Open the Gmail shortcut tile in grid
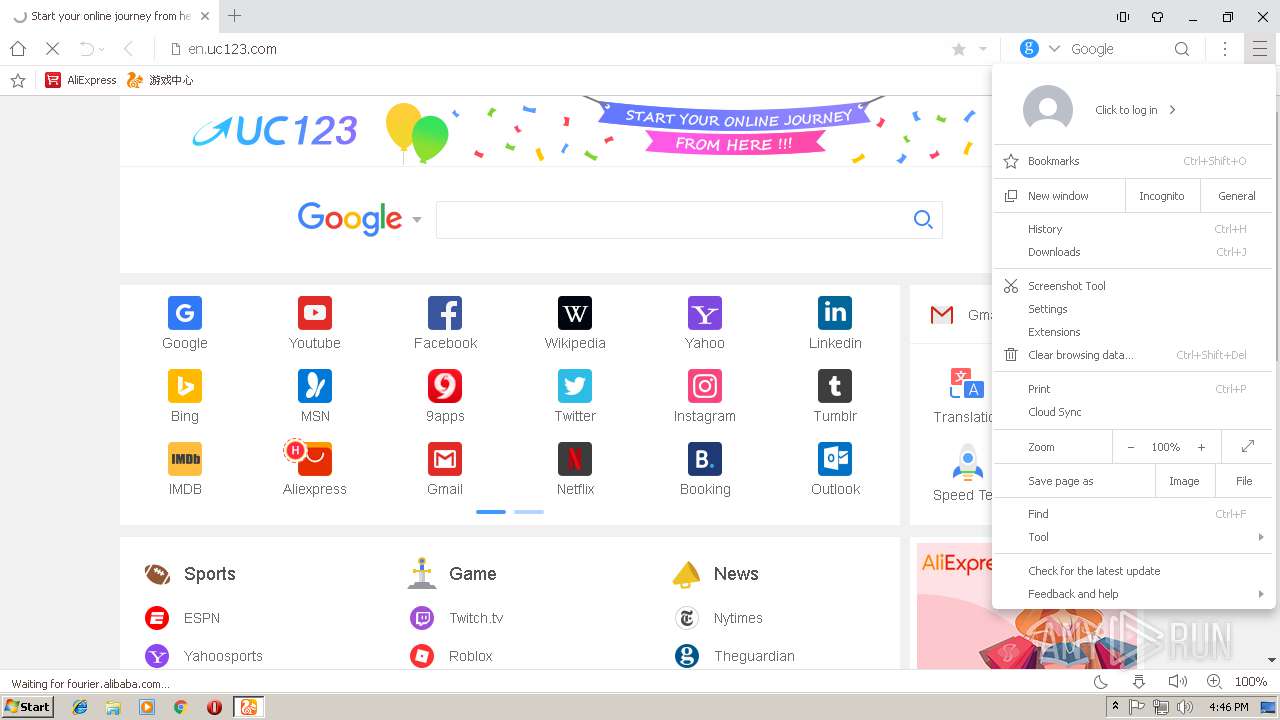This screenshot has height=720, width=1280. (x=445, y=469)
